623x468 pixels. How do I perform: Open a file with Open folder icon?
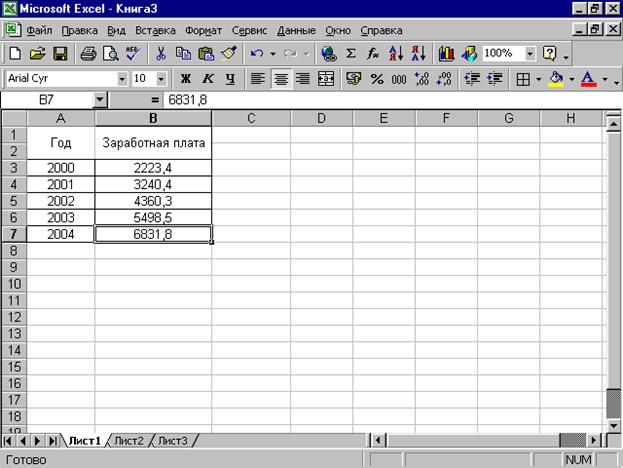coord(38,53)
